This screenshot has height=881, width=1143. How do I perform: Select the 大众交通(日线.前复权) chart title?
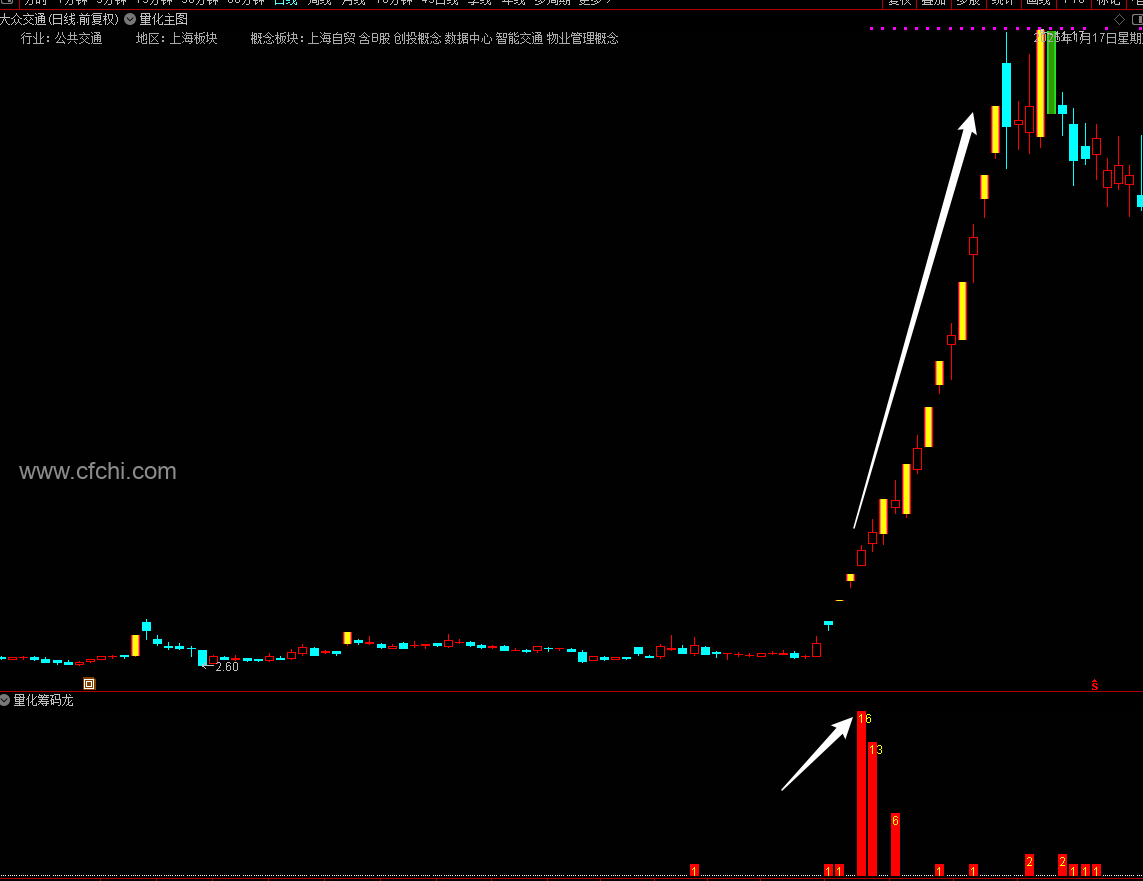(x=59, y=20)
